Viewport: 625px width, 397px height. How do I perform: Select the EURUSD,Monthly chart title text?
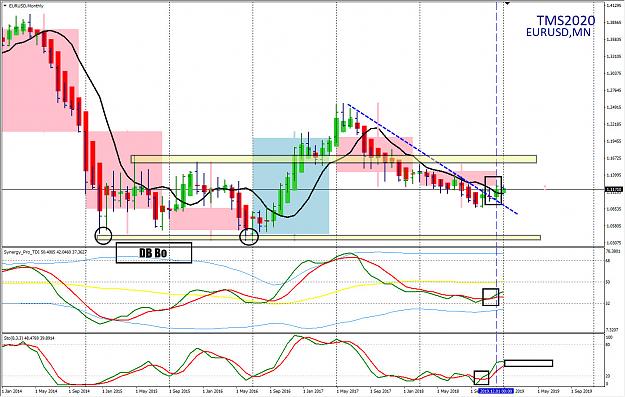click(26, 6)
